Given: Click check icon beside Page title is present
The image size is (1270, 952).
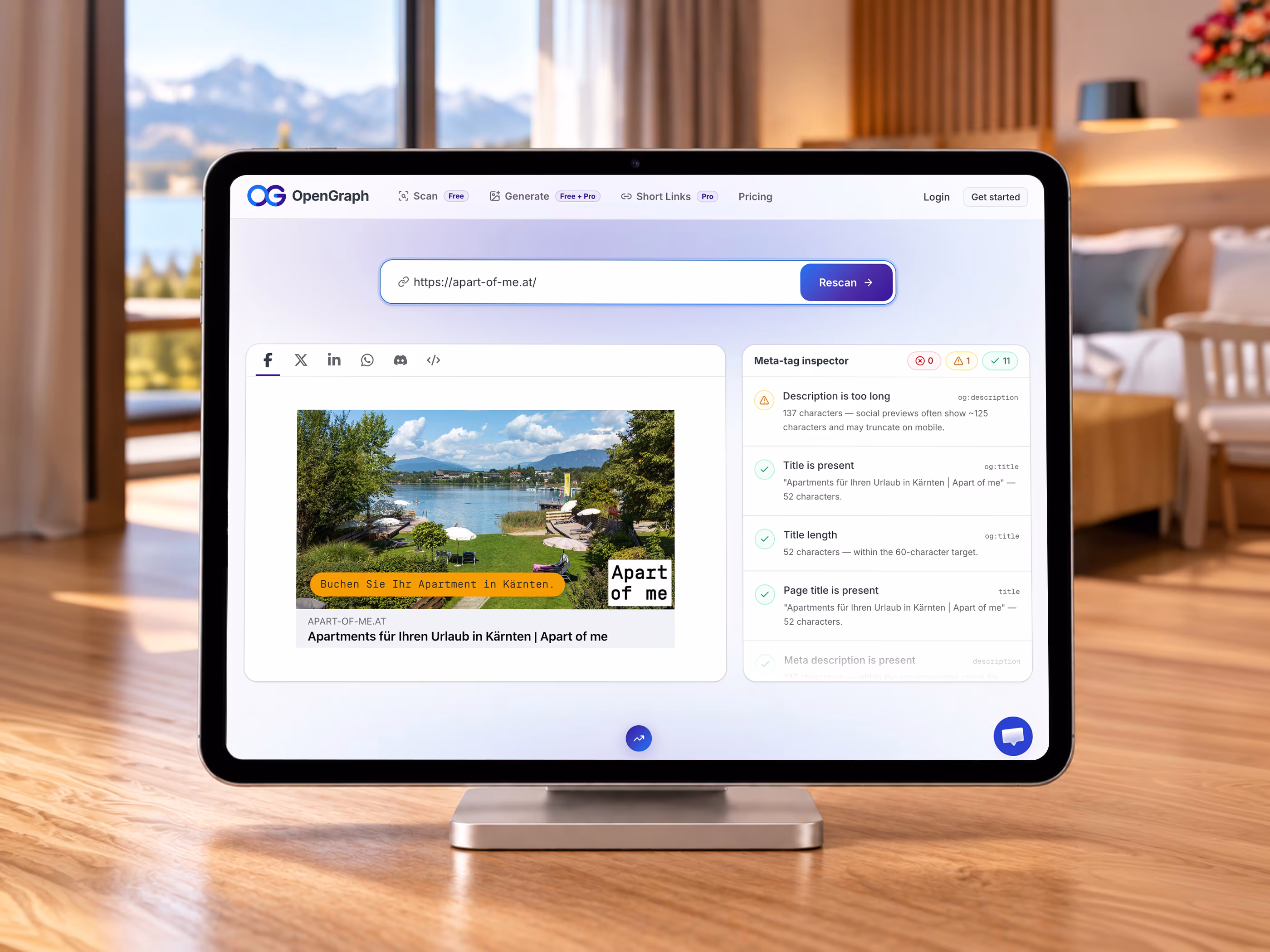Looking at the screenshot, I should point(765,594).
